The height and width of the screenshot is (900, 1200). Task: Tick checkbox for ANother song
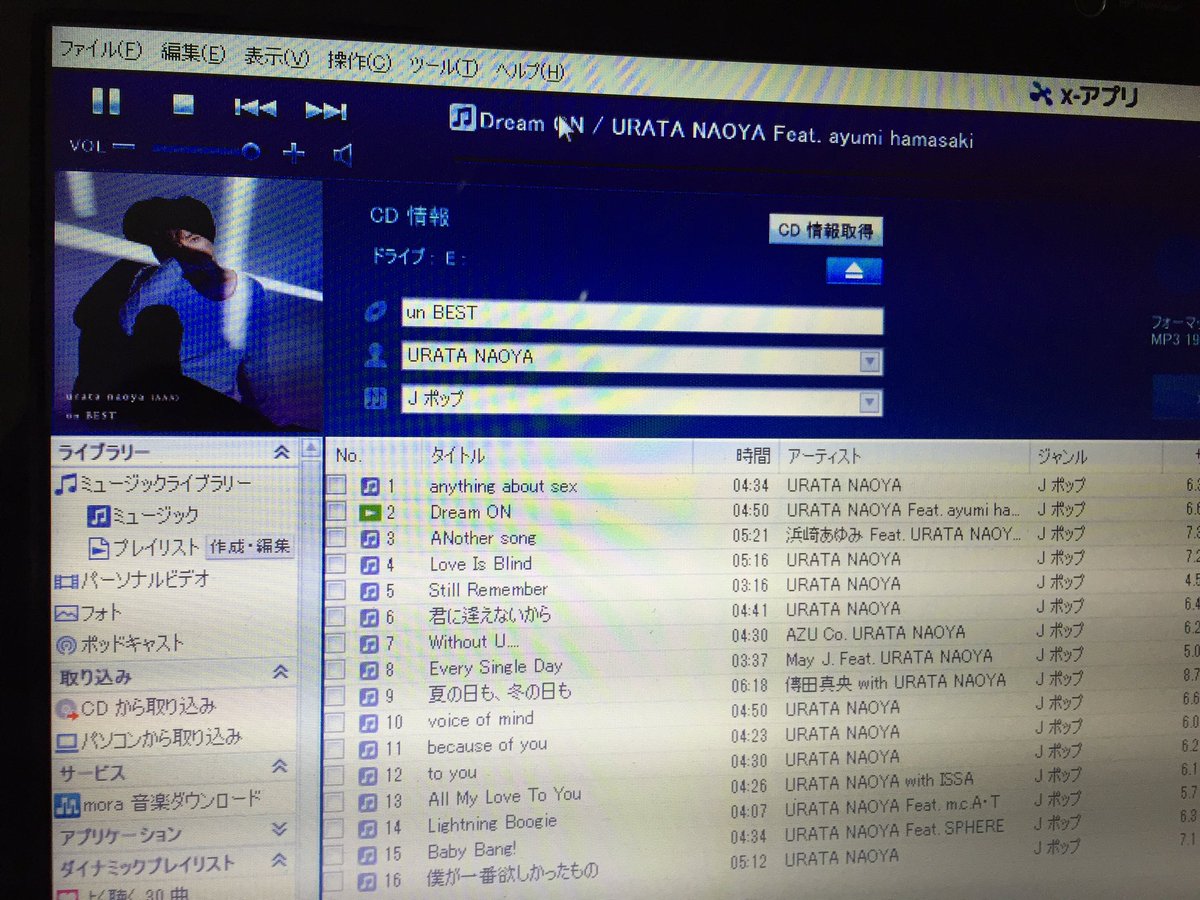[x=337, y=538]
